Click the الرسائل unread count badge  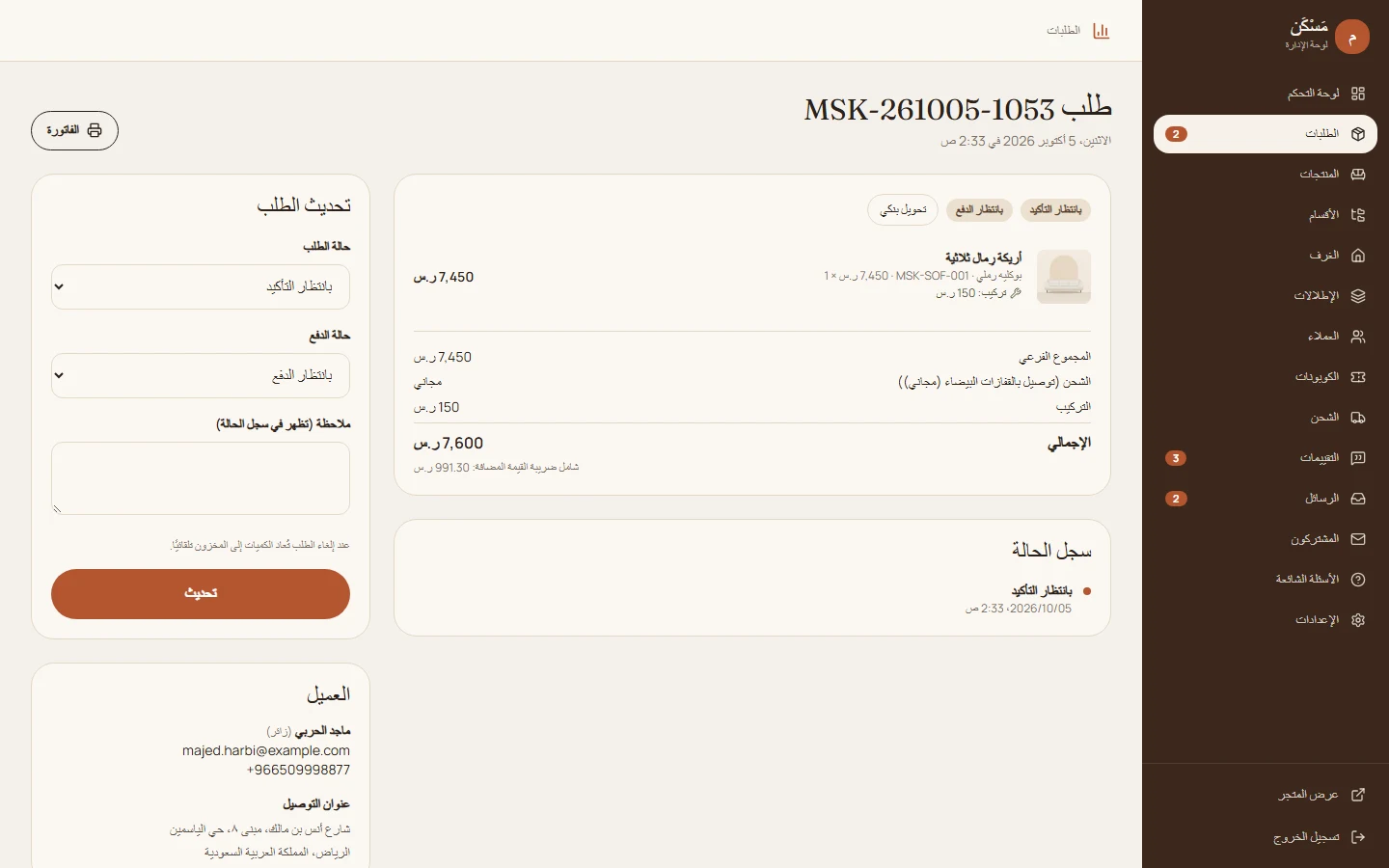[x=1176, y=499]
